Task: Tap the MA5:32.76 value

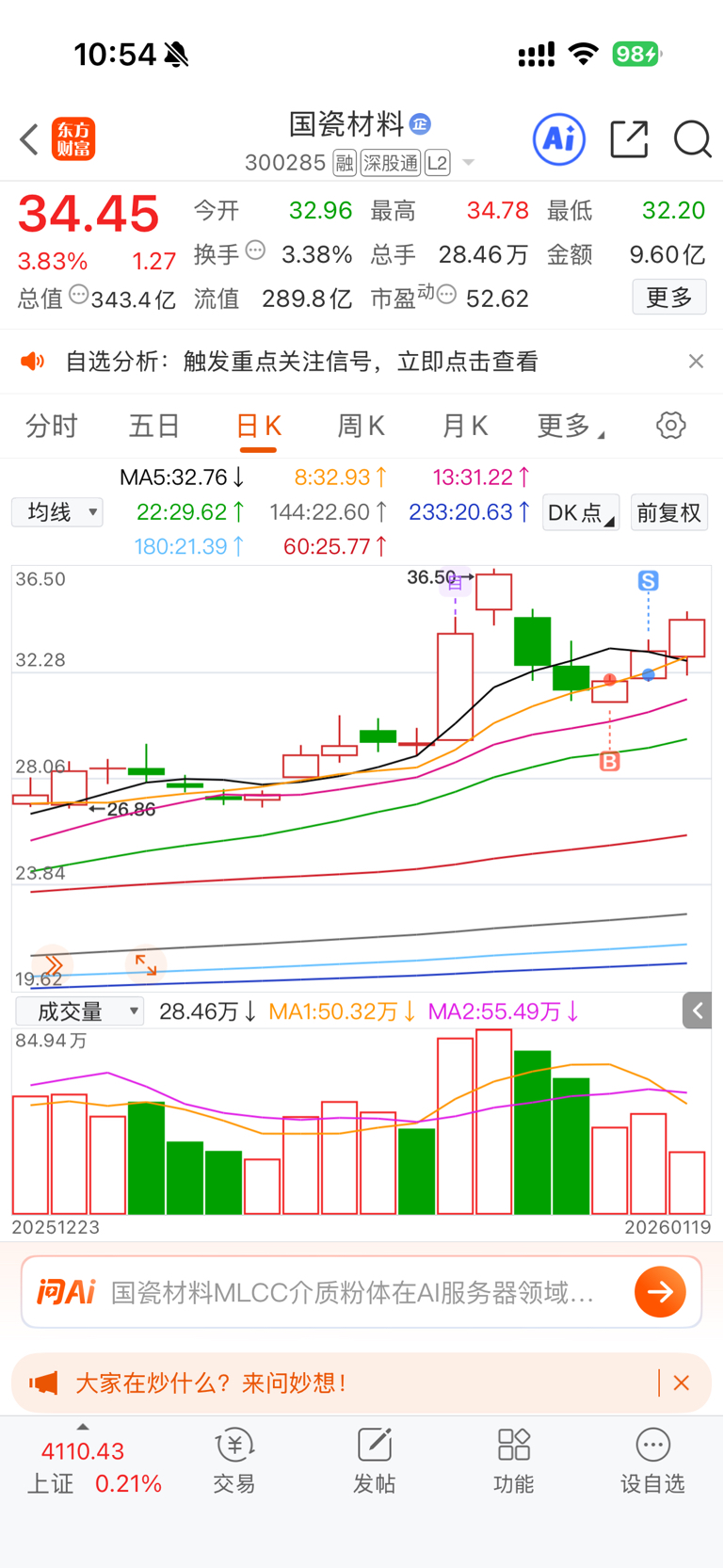Action: (x=183, y=477)
